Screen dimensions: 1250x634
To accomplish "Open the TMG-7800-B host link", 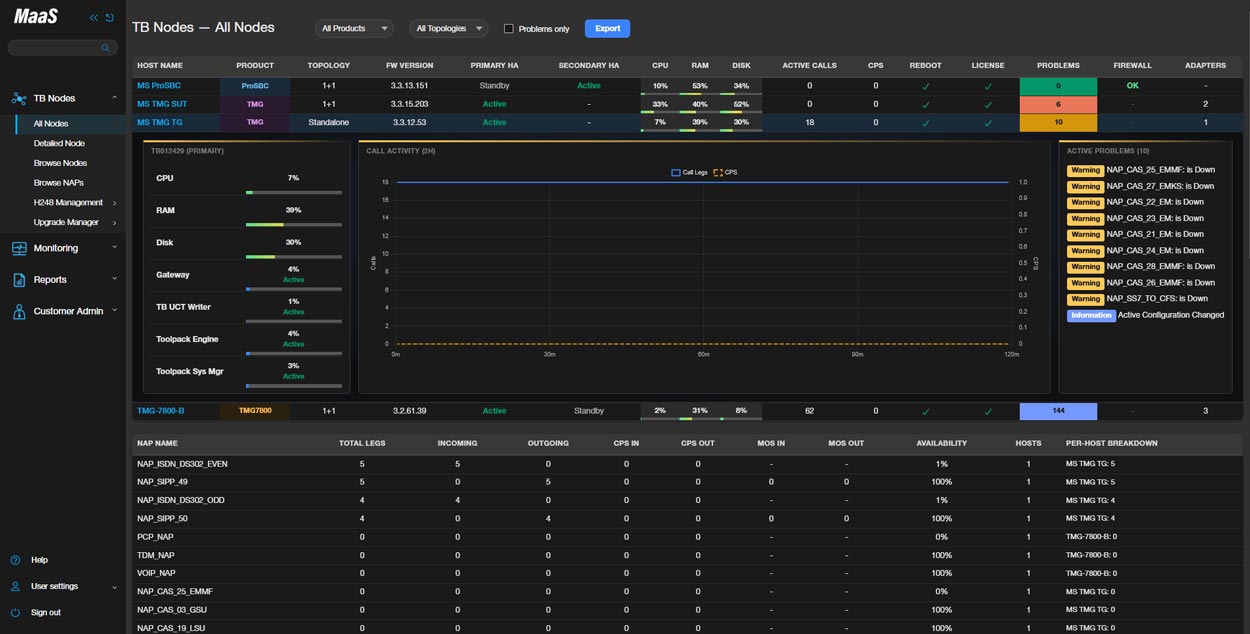I will coord(161,411).
